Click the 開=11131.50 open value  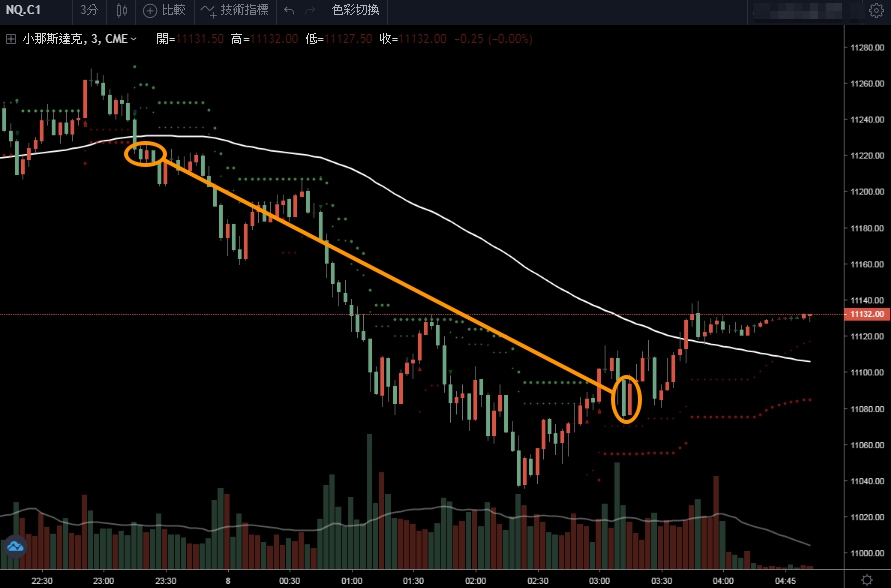[x=190, y=39]
